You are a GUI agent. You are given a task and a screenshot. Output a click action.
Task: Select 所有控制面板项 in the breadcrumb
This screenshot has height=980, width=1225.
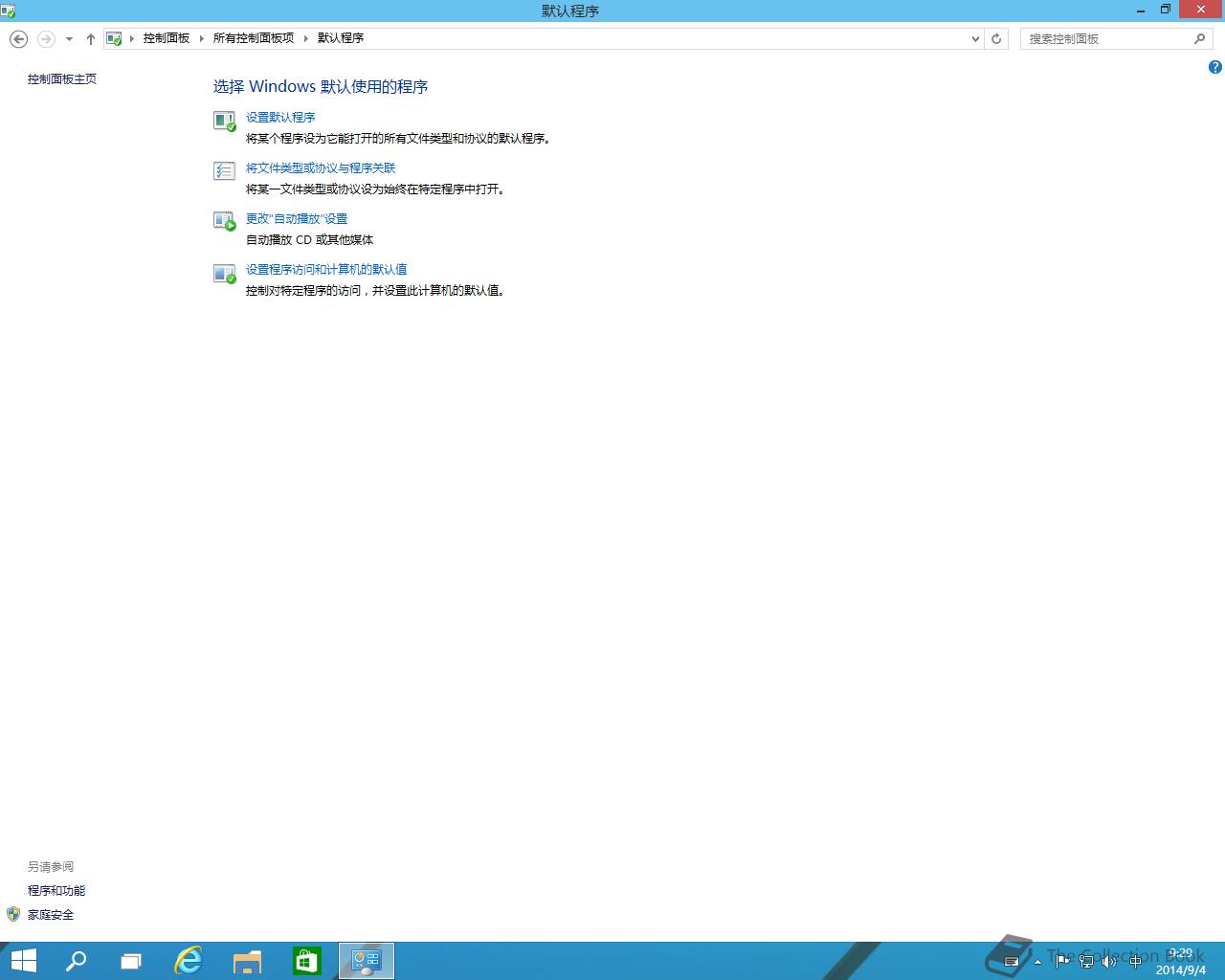tap(254, 38)
